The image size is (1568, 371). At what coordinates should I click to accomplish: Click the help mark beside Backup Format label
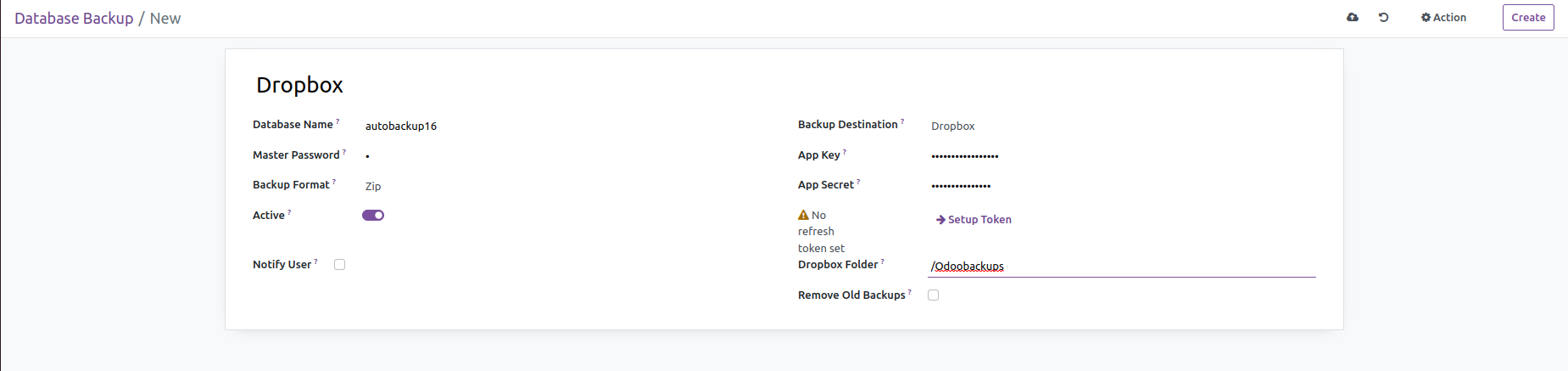click(334, 182)
